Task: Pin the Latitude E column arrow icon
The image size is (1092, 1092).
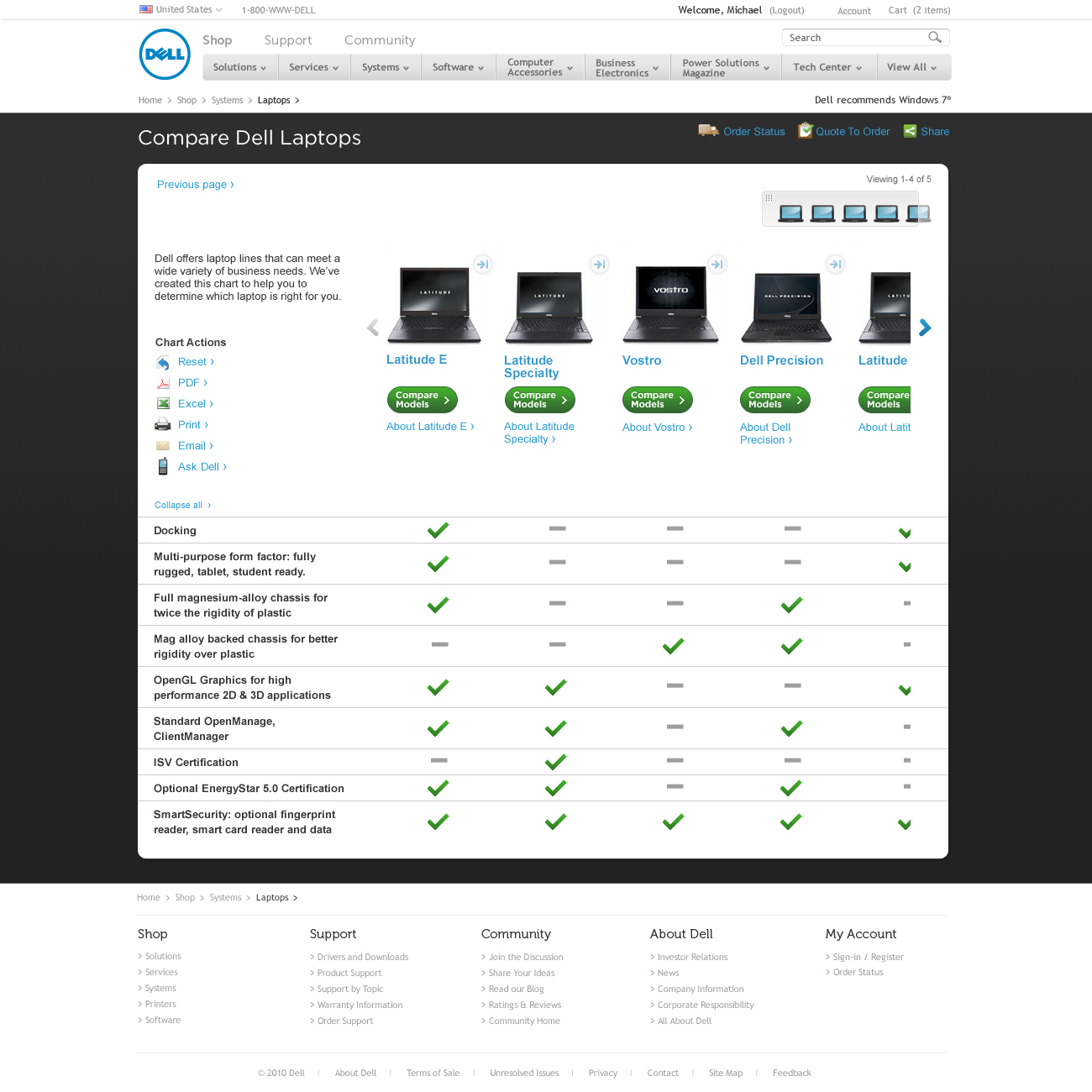Action: coord(482,265)
